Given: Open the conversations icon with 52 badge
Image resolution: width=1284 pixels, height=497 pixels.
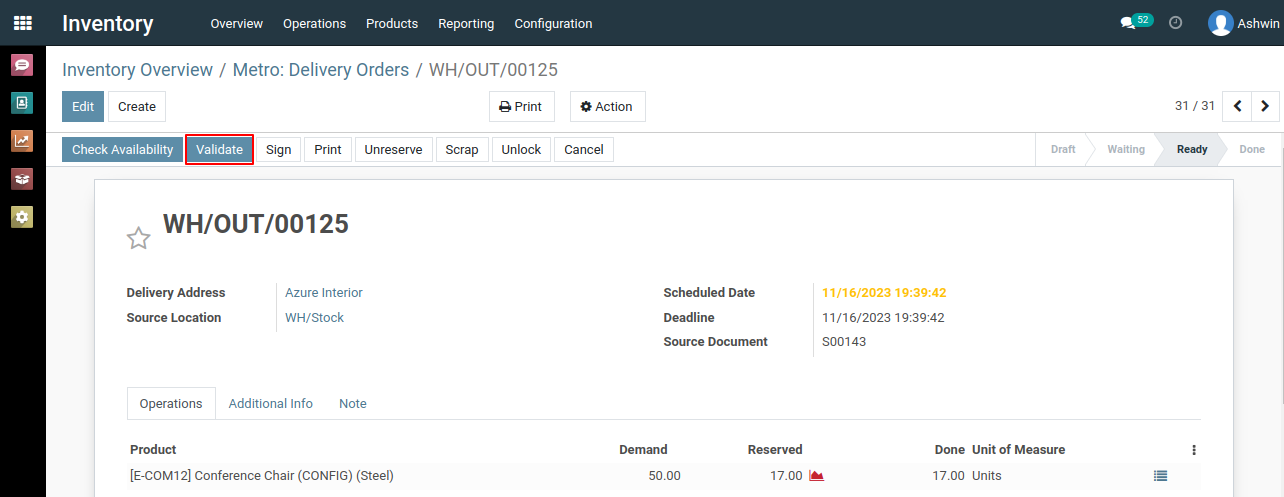Looking at the screenshot, I should (x=1136, y=22).
